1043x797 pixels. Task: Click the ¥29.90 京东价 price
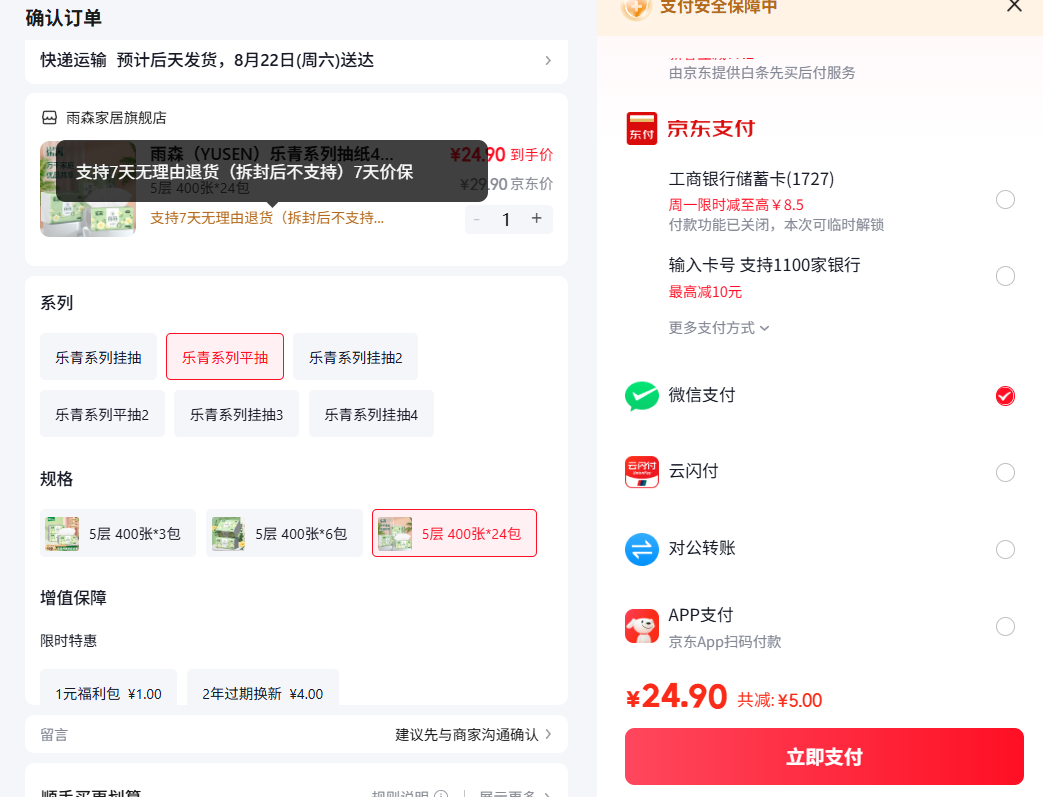(x=506, y=184)
